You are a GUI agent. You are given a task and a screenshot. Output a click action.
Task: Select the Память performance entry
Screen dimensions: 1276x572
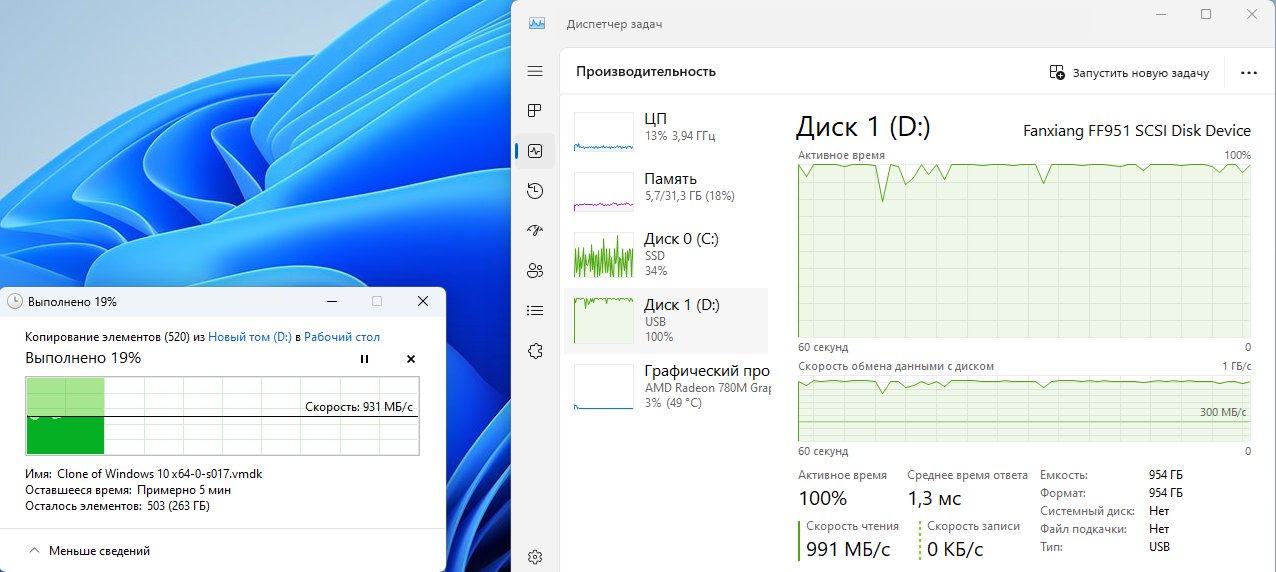(666, 191)
